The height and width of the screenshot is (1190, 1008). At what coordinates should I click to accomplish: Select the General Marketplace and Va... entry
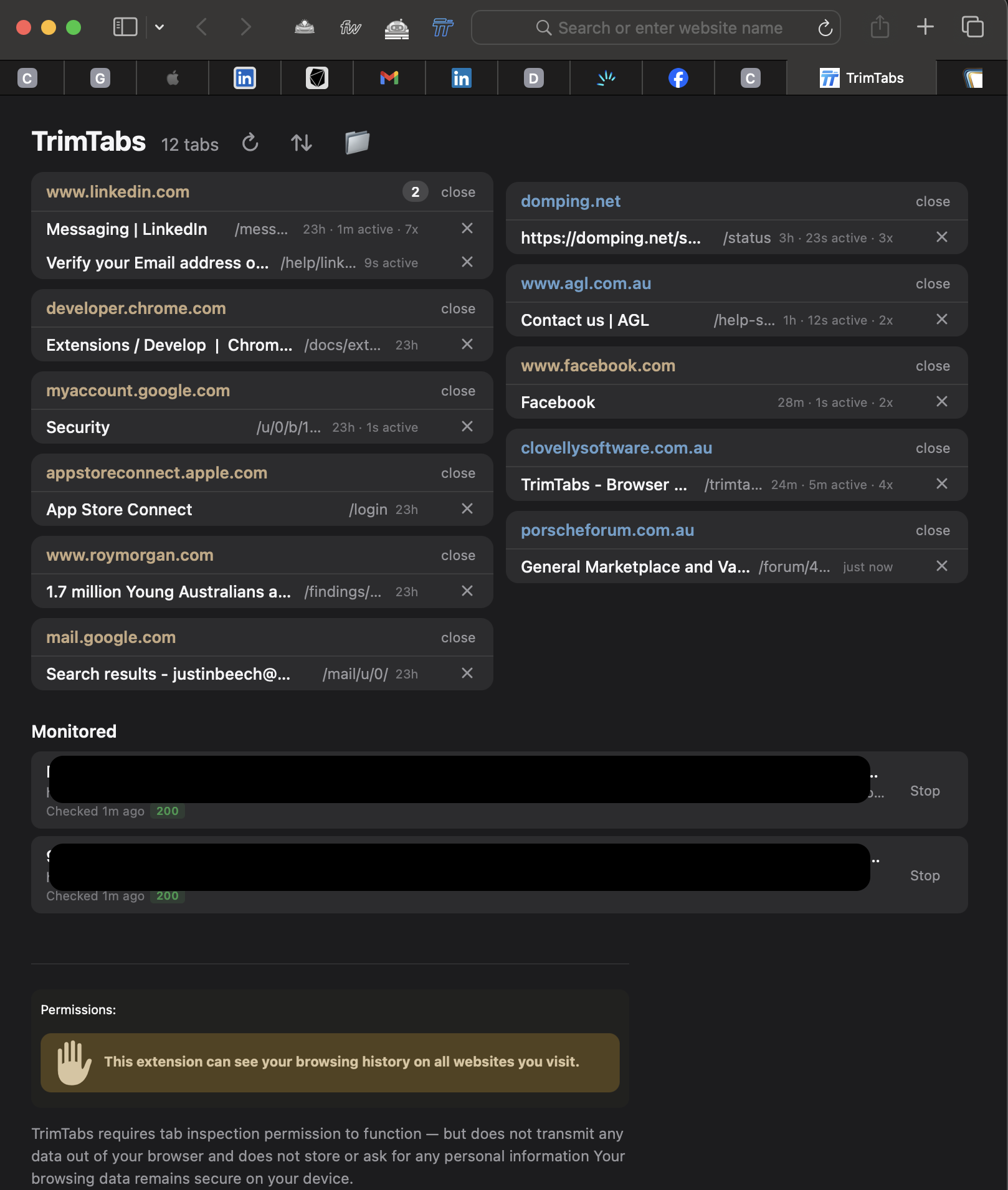coord(635,567)
